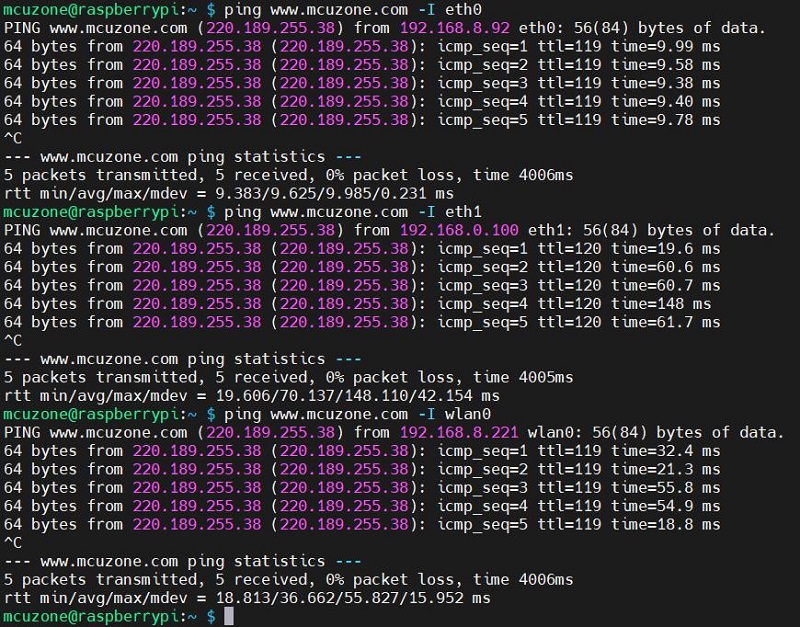Click the 'ping www.mcuzone.com -I eth0' command
The width and height of the screenshot is (800, 627).
tap(353, 10)
